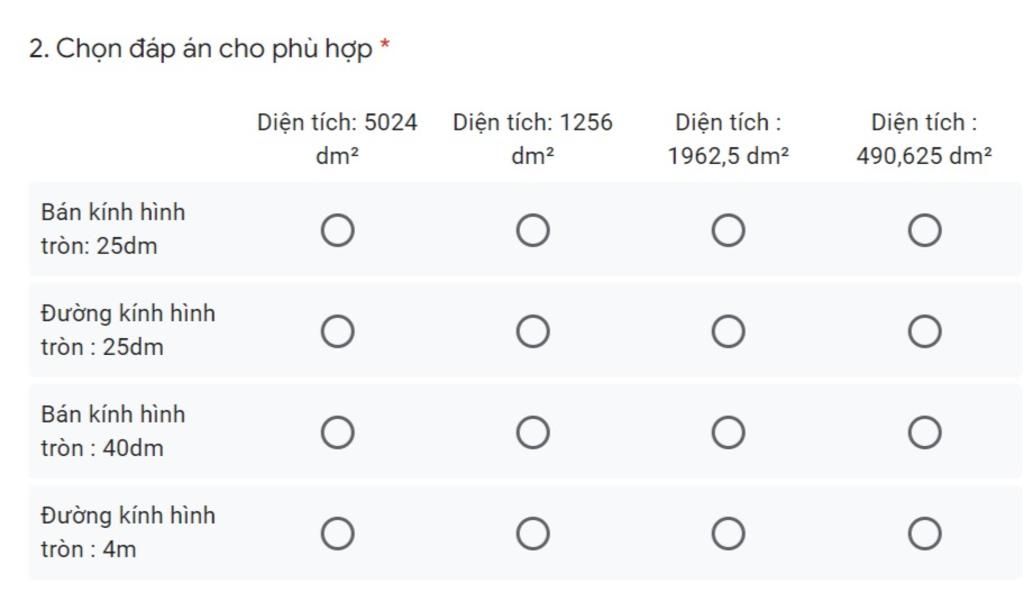Pick 1962,5 dm² for Bán kính 40dm row
Image resolution: width=1024 pixels, height=601 pixels.
click(x=728, y=432)
